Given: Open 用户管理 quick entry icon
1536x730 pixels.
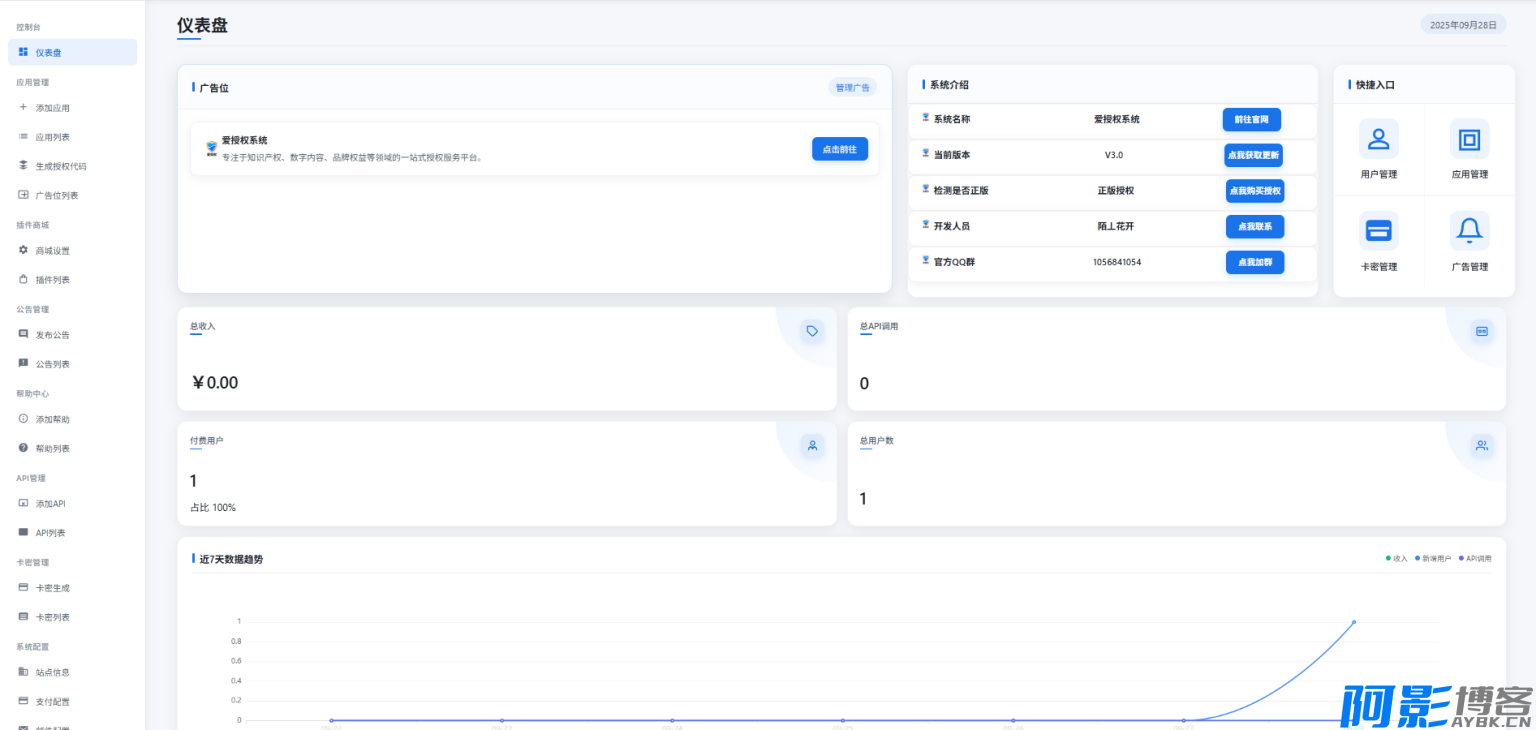Looking at the screenshot, I should tap(1378, 139).
